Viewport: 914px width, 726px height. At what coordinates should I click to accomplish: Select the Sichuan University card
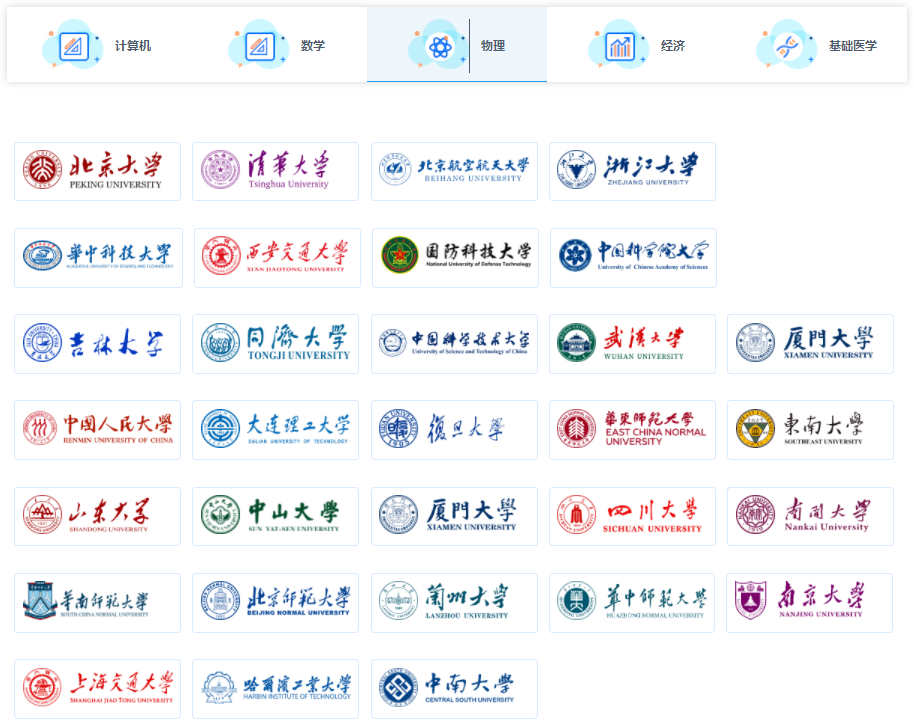[x=632, y=517]
